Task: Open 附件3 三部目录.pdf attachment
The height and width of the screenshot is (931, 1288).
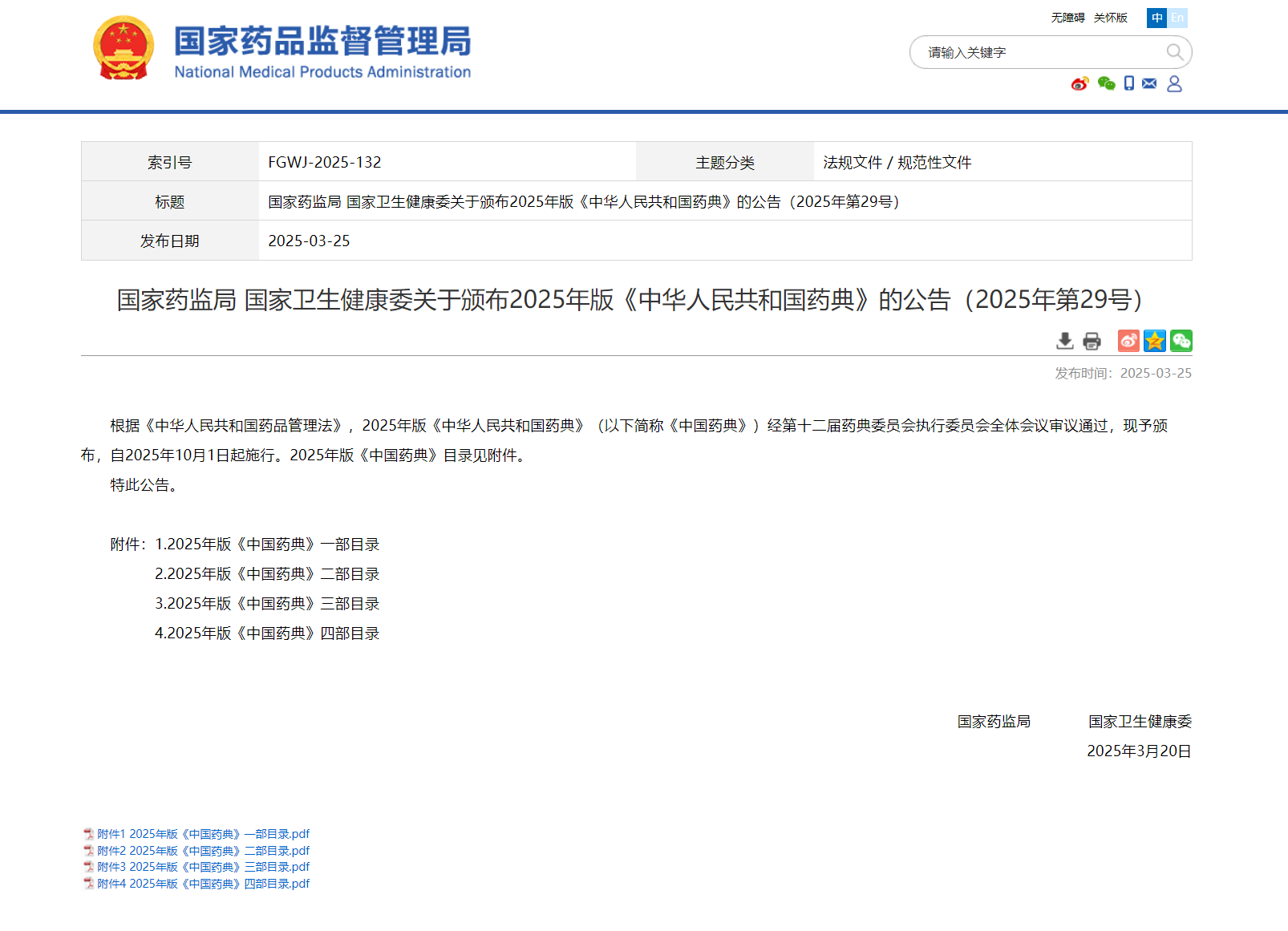Action: pos(203,867)
